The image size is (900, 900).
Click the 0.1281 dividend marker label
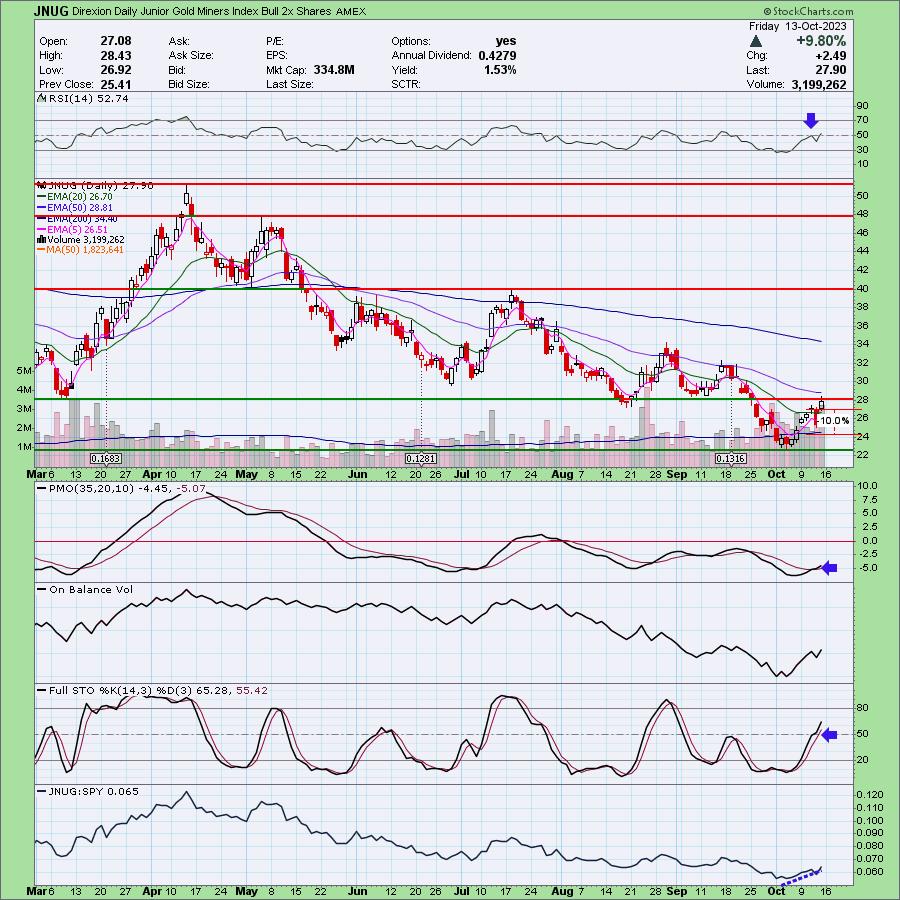point(421,459)
